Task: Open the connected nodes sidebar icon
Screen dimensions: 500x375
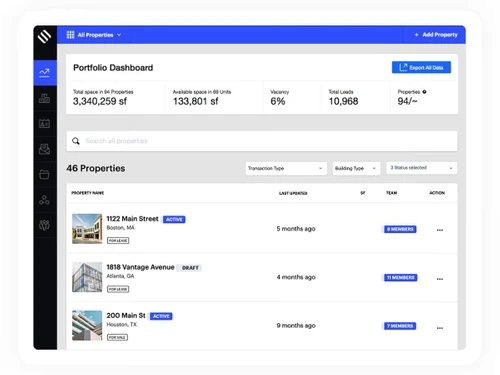Action: pyautogui.click(x=44, y=200)
